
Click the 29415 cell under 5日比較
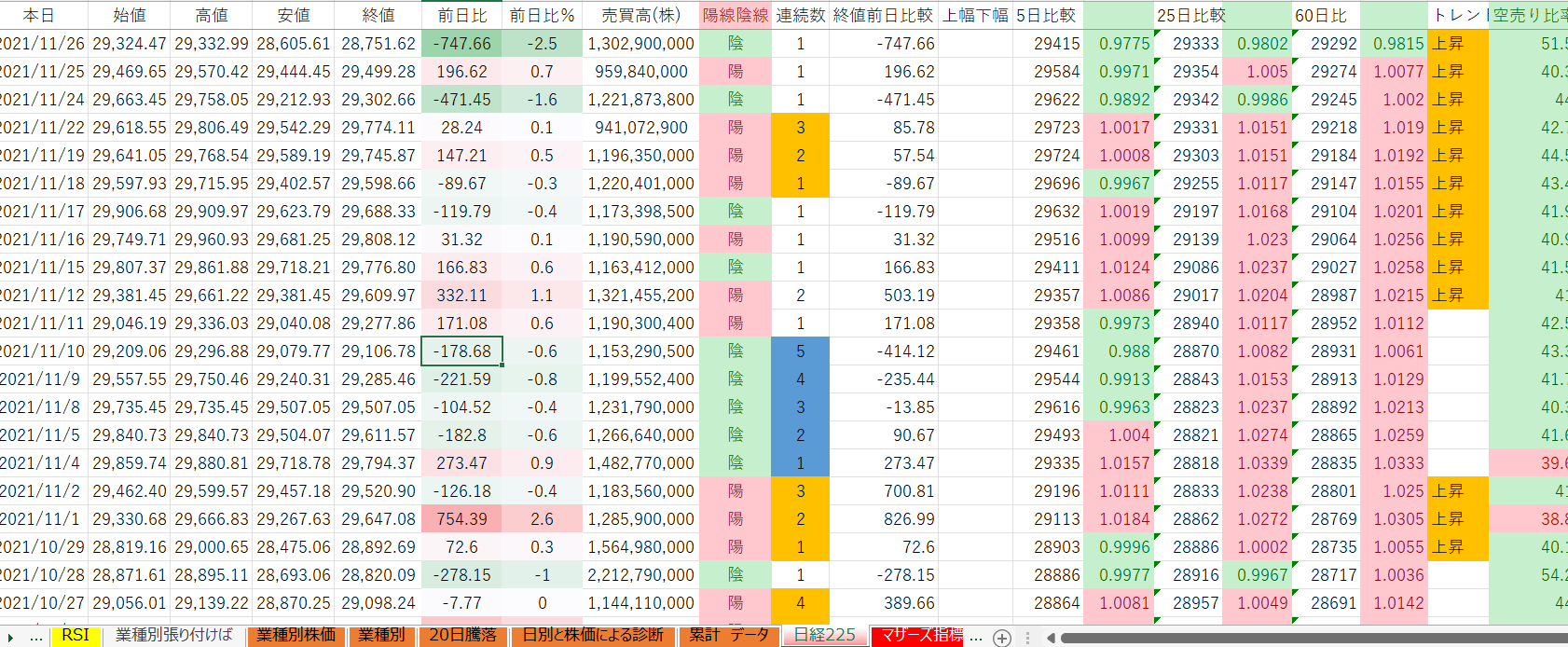coord(1048,44)
